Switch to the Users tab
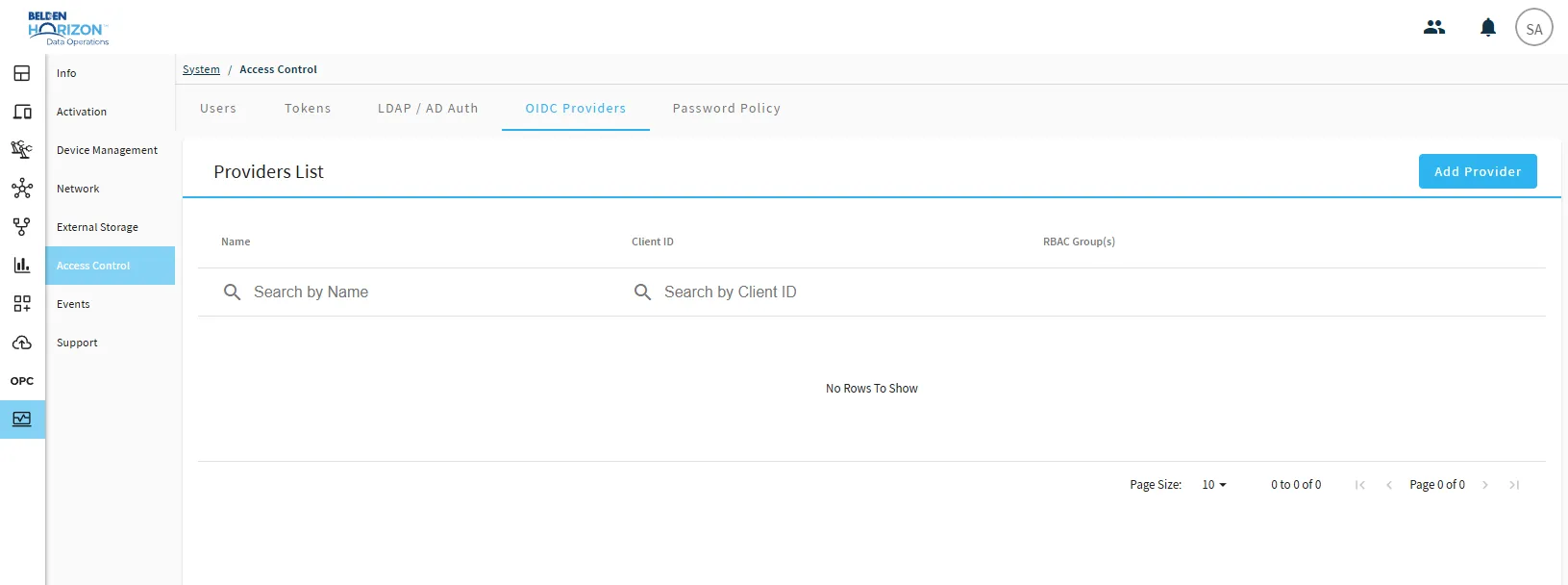 (218, 109)
